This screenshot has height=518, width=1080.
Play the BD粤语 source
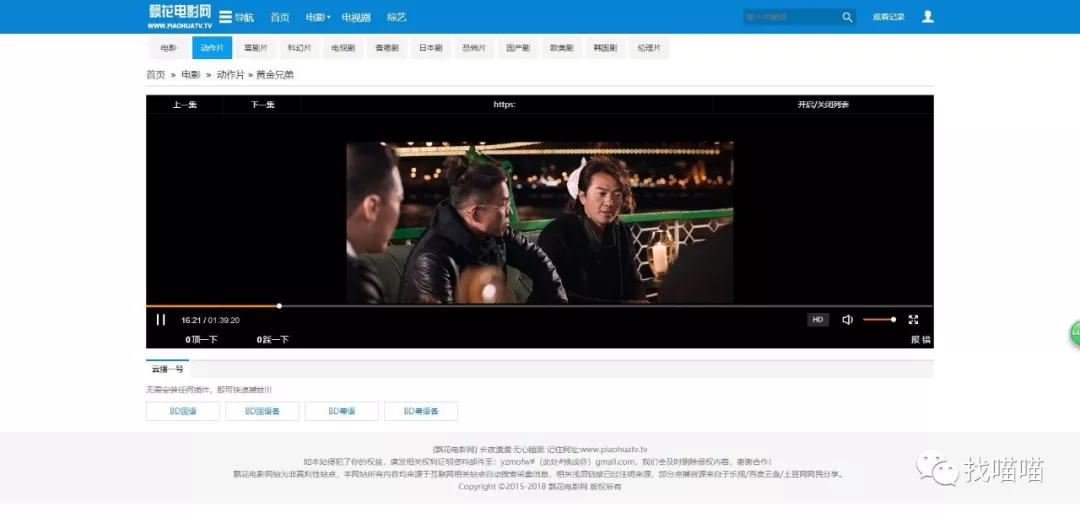point(342,411)
